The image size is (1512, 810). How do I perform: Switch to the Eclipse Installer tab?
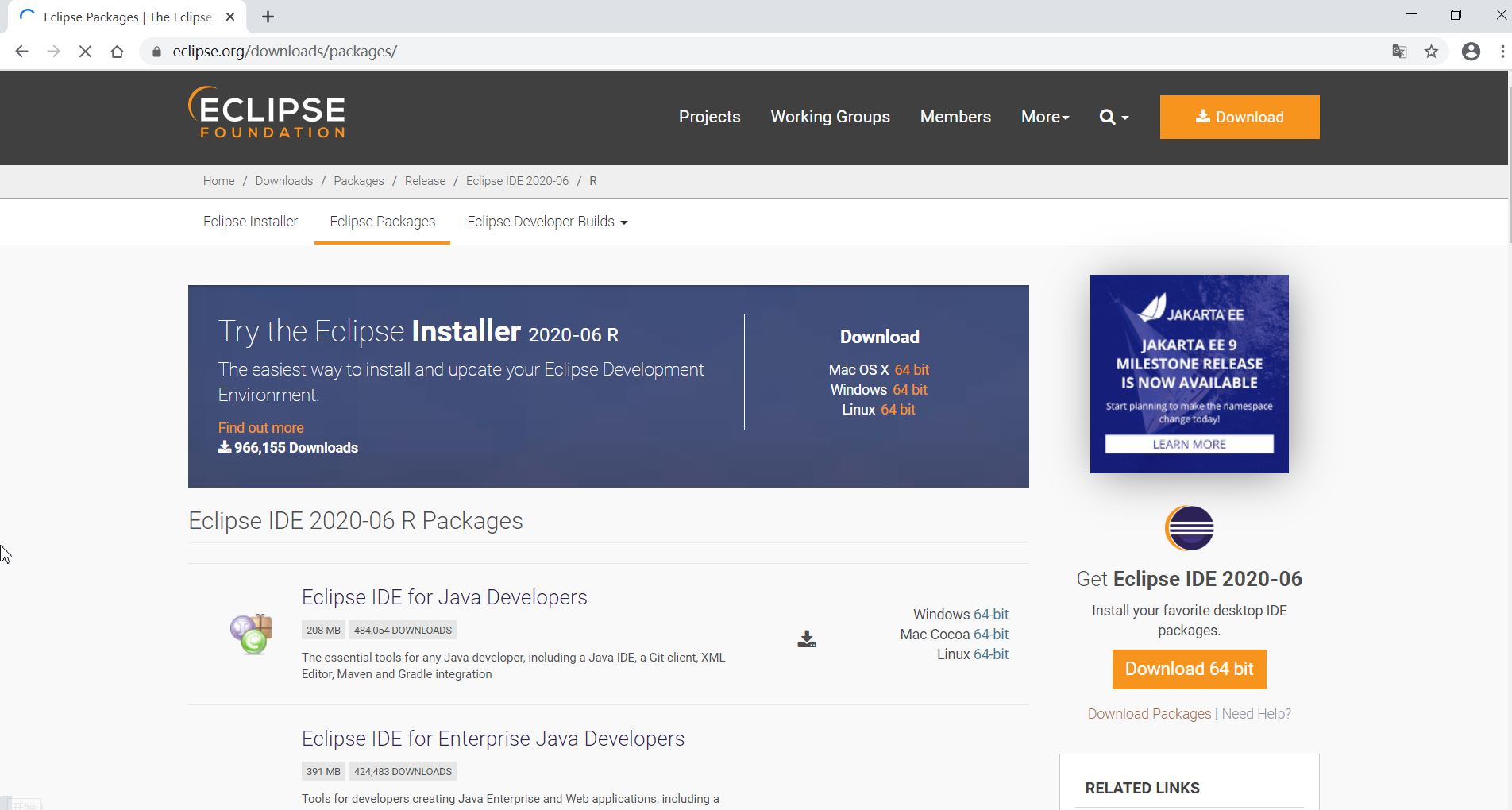tap(250, 222)
